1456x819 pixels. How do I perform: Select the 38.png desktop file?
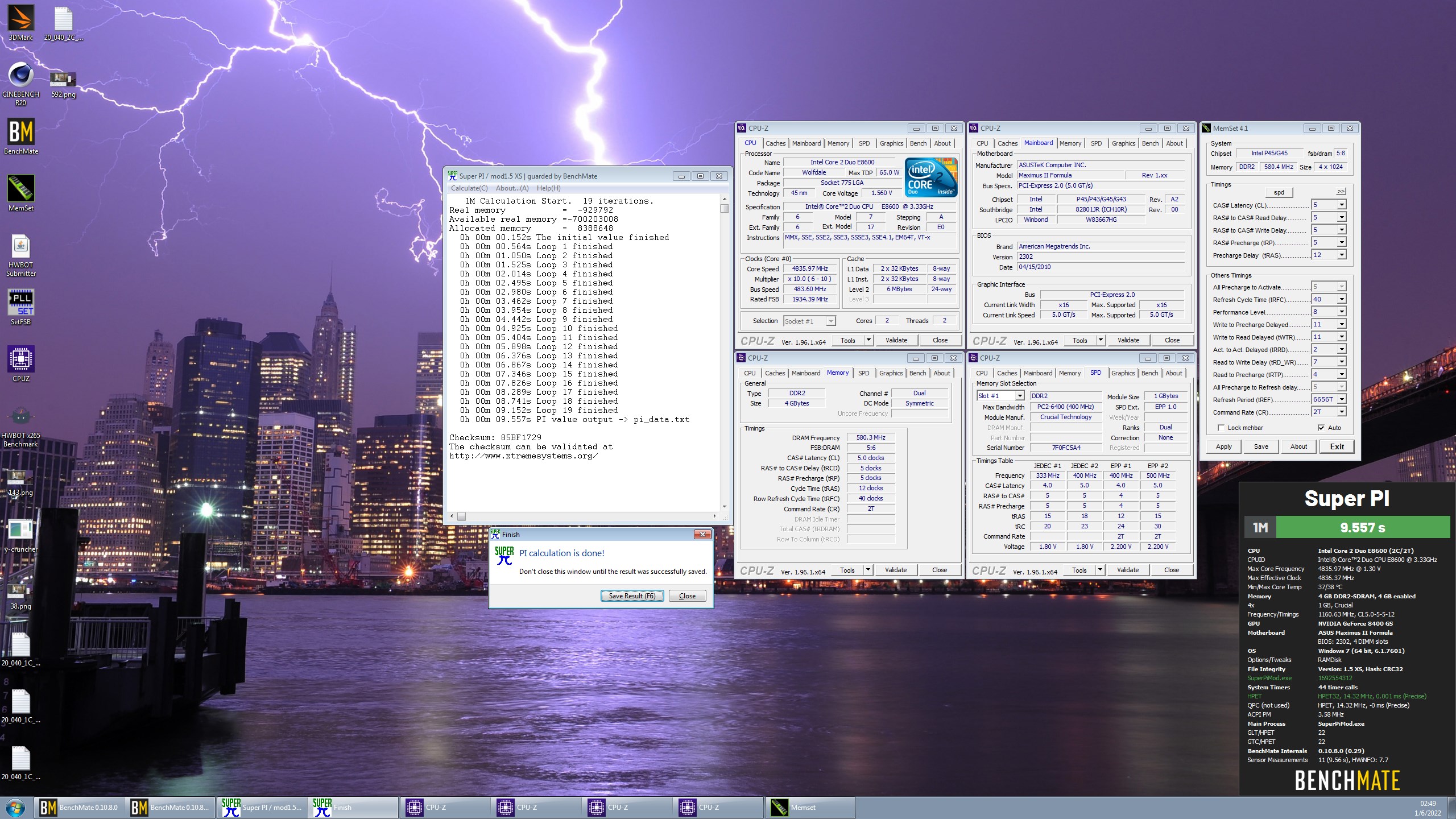[x=21, y=596]
